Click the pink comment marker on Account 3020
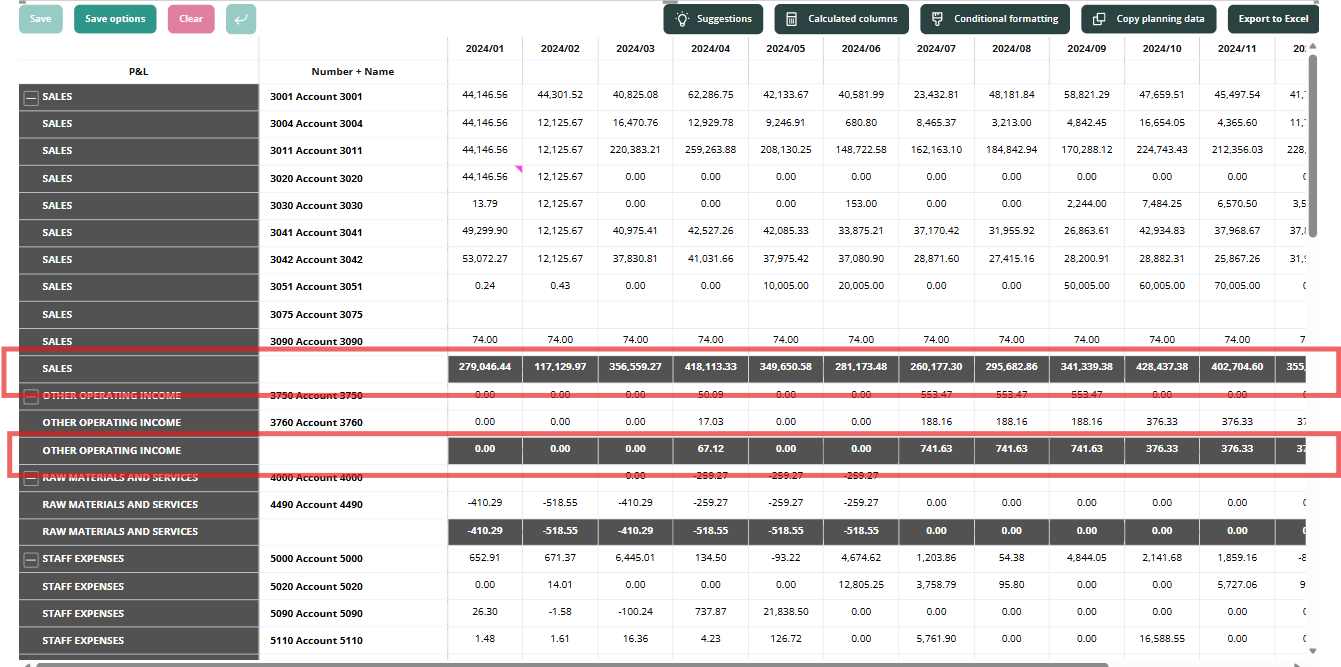 coord(518,169)
